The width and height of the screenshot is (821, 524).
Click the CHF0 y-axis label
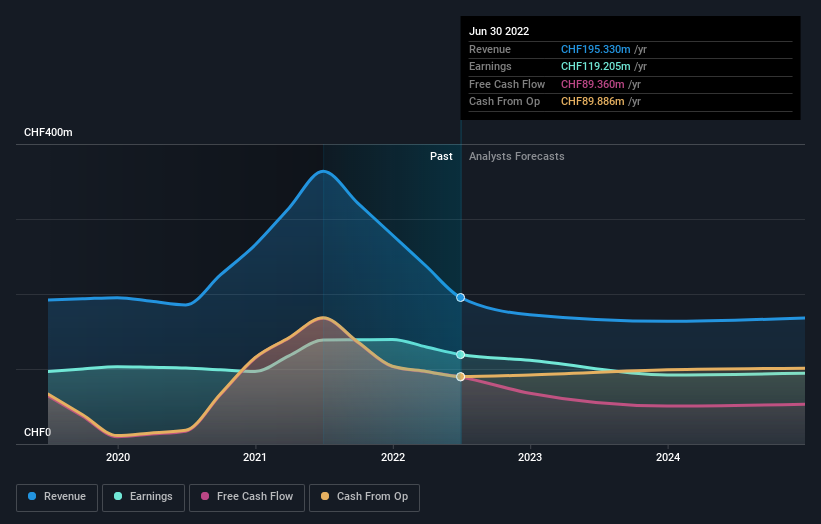tap(38, 432)
